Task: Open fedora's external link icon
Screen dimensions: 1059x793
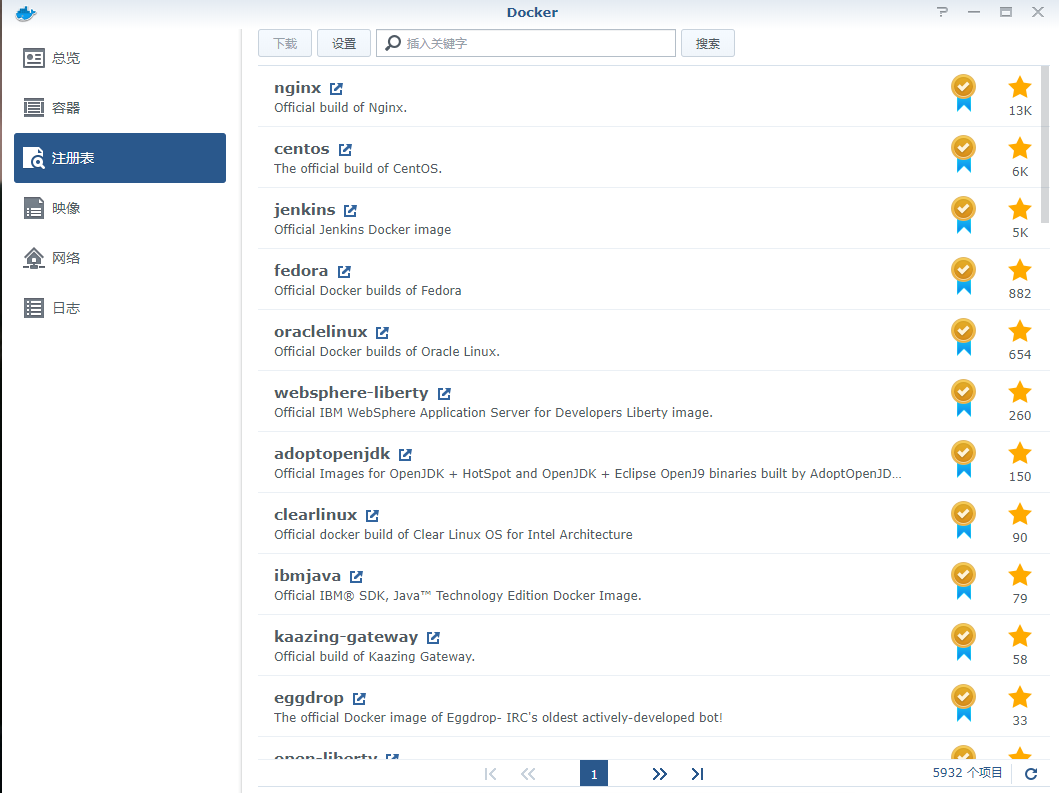Action: (x=344, y=270)
